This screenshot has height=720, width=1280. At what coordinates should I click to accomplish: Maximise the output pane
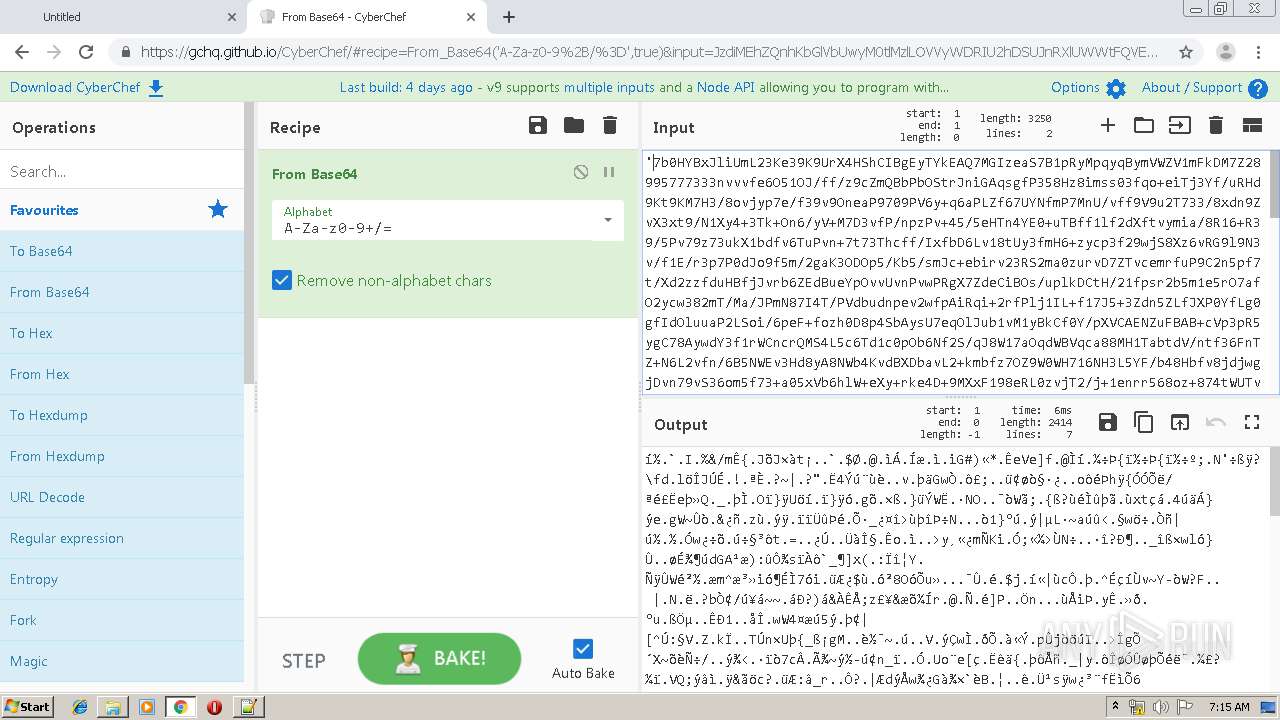click(x=1252, y=422)
